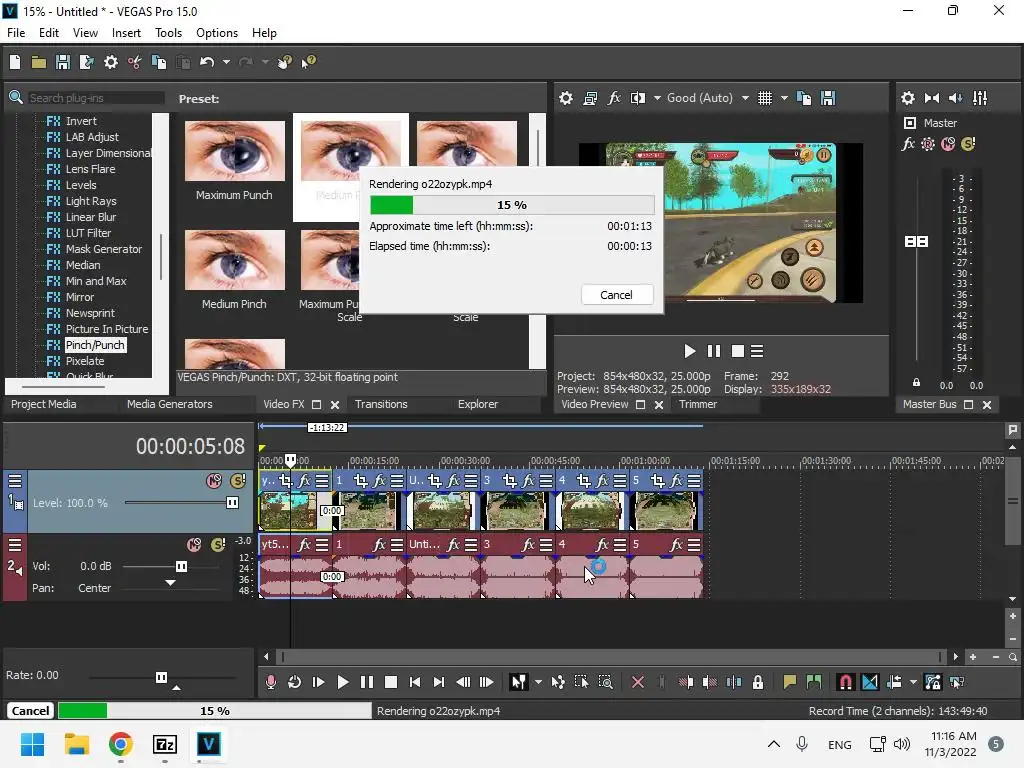
Task: Select Maximum Punch preset thumbnail
Action: 234,151
